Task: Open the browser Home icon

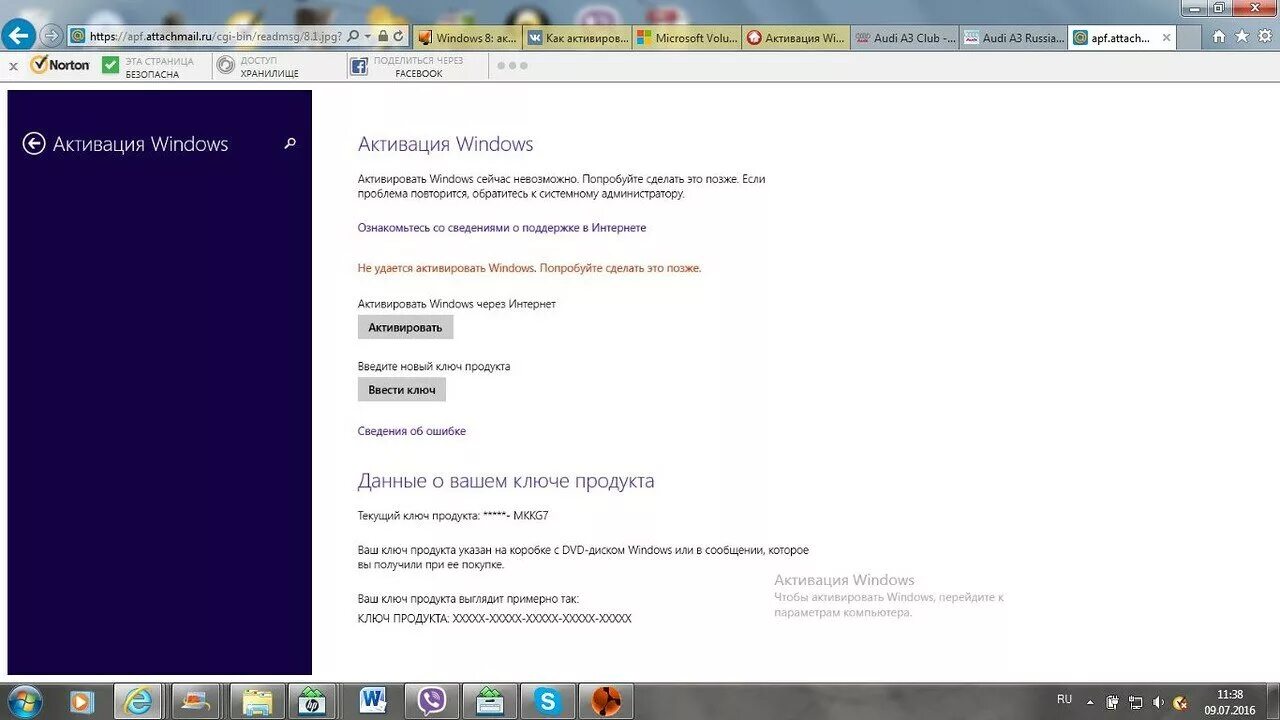Action: point(1218,37)
